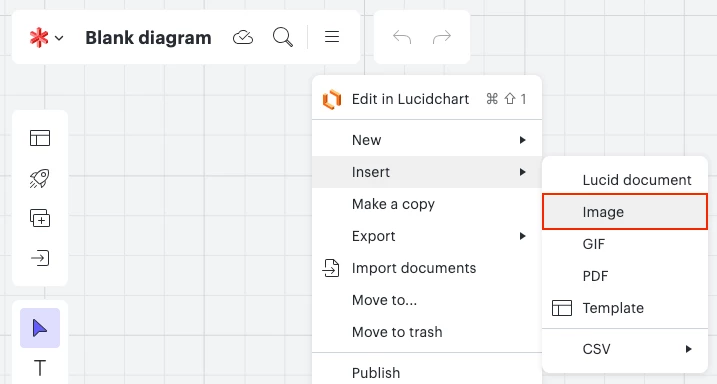Screen dimensions: 717x384
Task: Click the add frame plus icon
Action: point(40,218)
